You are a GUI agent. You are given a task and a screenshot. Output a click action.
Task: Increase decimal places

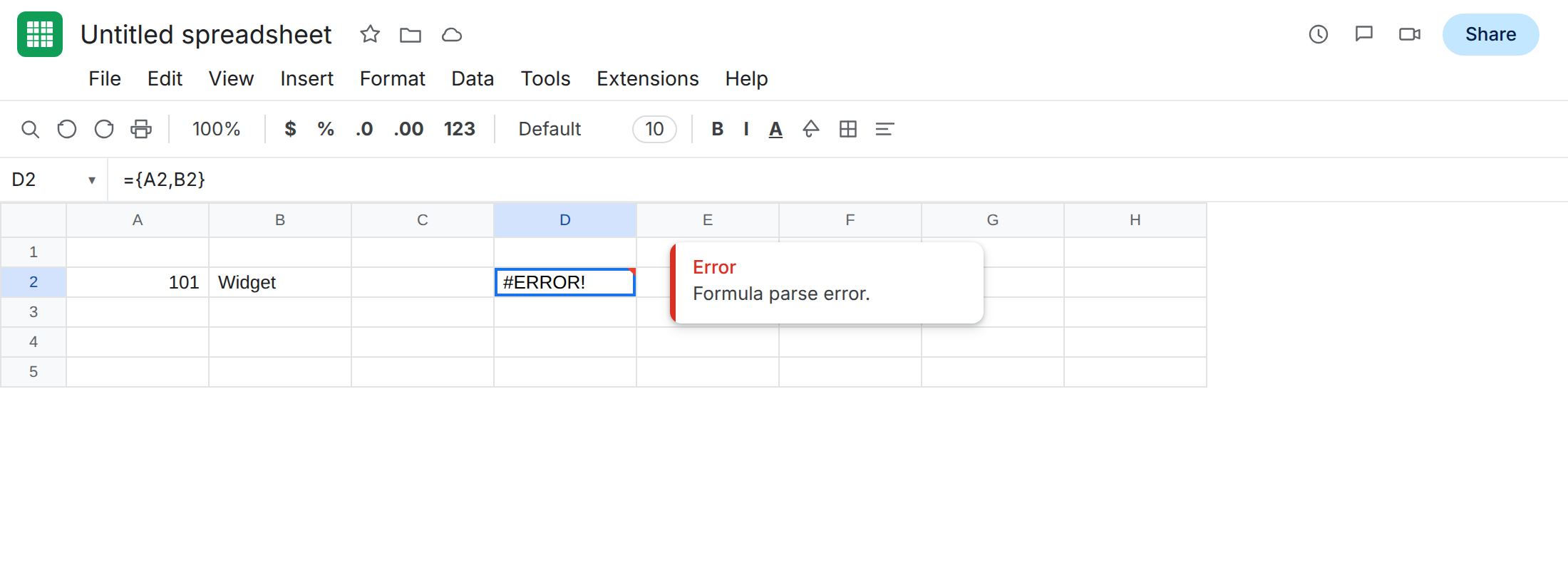pyautogui.click(x=408, y=129)
